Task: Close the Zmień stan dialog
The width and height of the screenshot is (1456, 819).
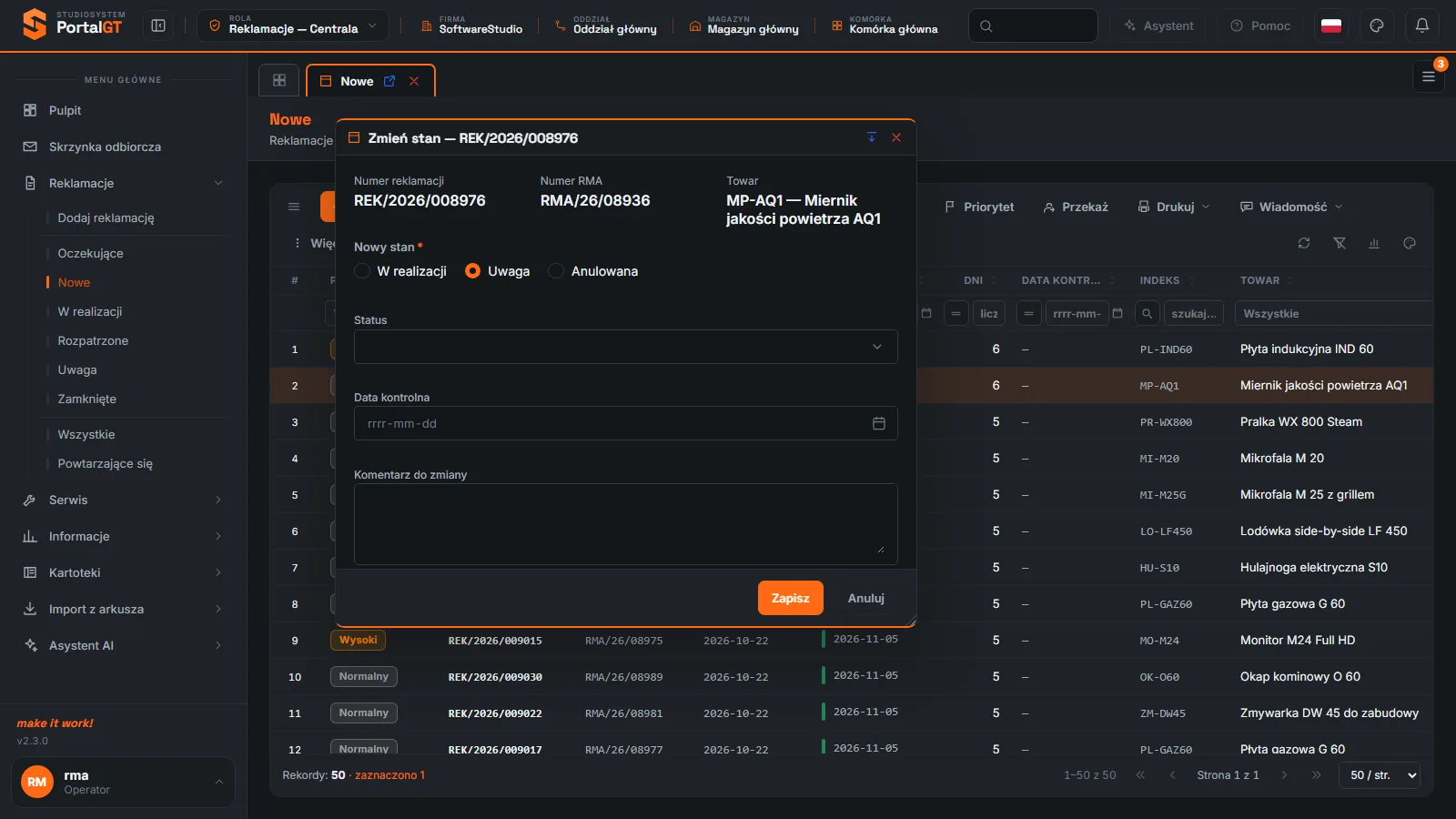Action: coord(896,137)
